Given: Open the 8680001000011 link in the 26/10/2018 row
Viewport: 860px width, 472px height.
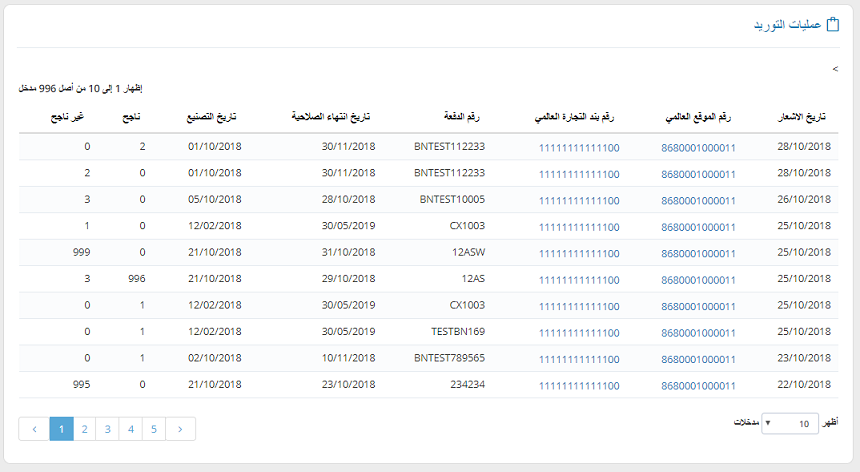Looking at the screenshot, I should pos(698,200).
